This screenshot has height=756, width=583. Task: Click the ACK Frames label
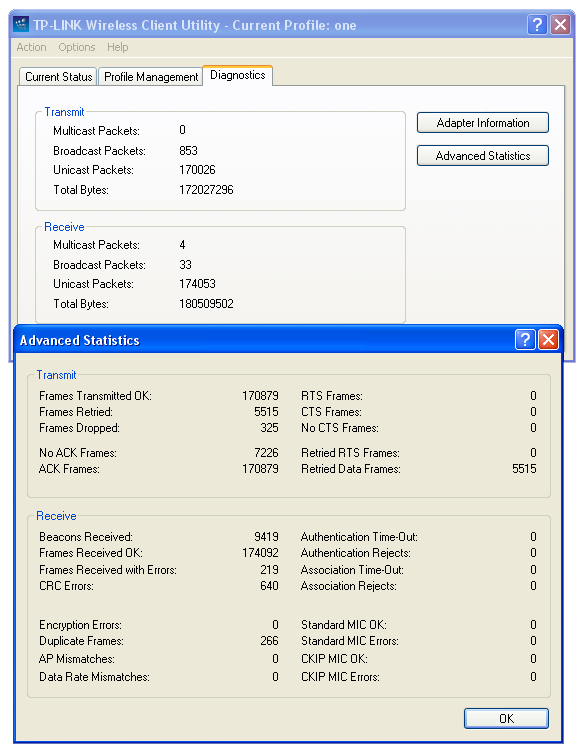pyautogui.click(x=69, y=469)
